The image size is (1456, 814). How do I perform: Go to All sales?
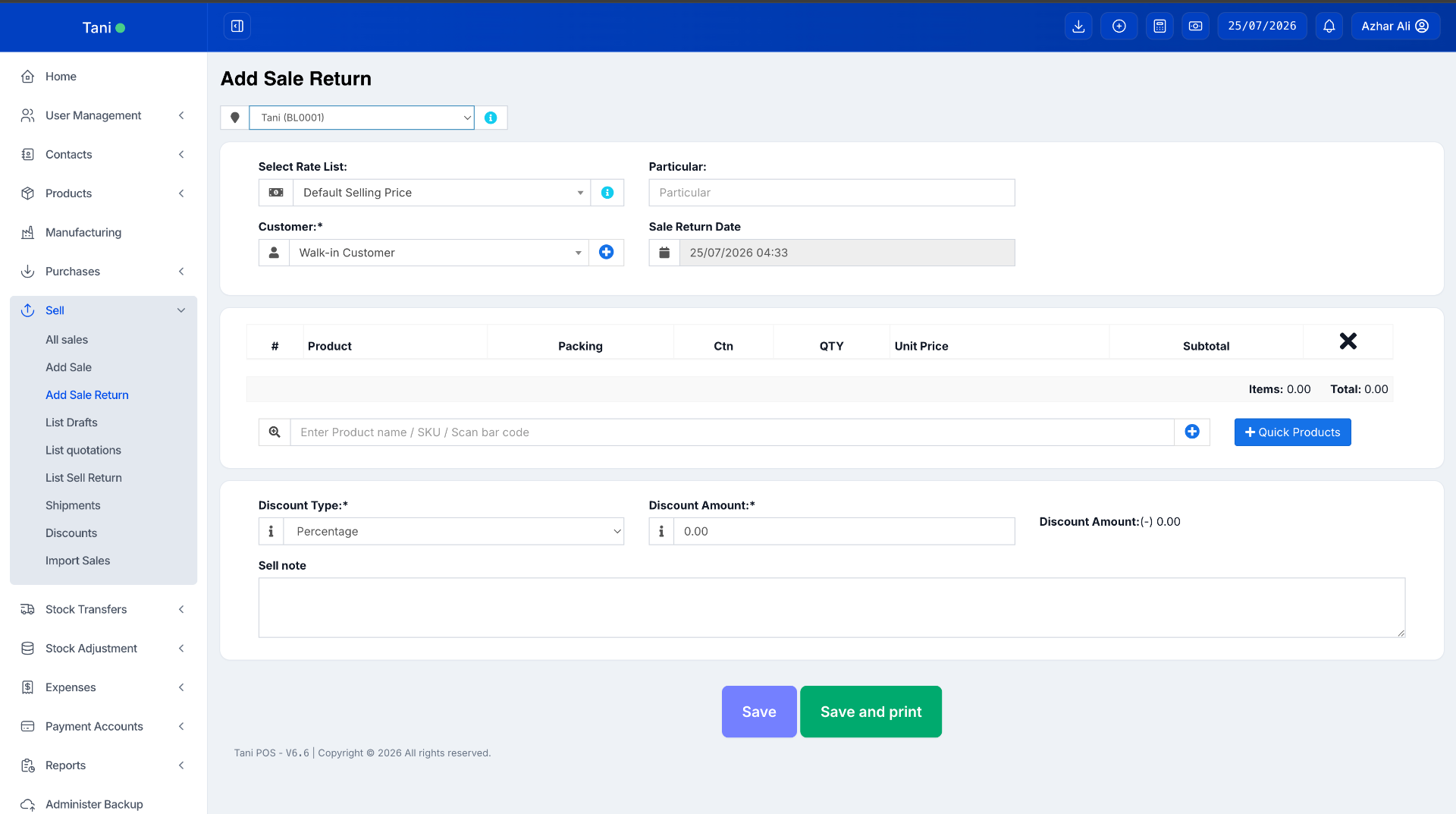67,340
